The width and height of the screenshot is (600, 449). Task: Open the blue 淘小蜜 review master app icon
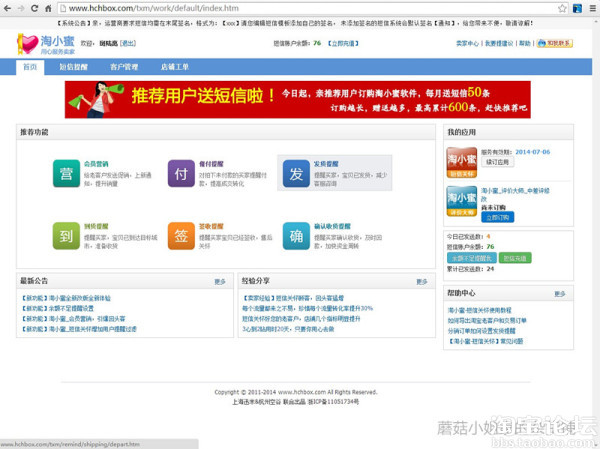462,201
